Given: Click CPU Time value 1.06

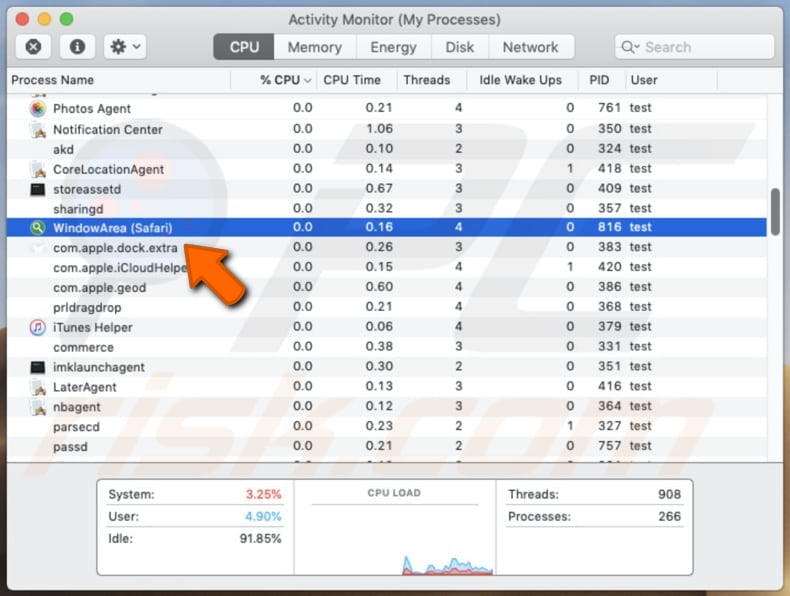Looking at the screenshot, I should click(x=379, y=129).
